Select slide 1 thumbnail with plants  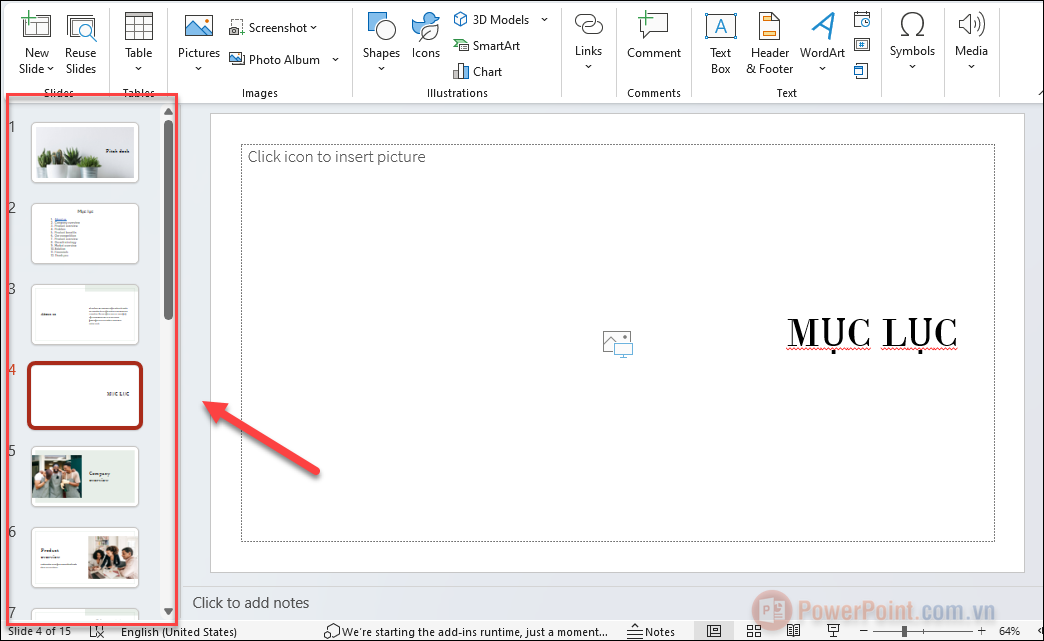click(85, 152)
